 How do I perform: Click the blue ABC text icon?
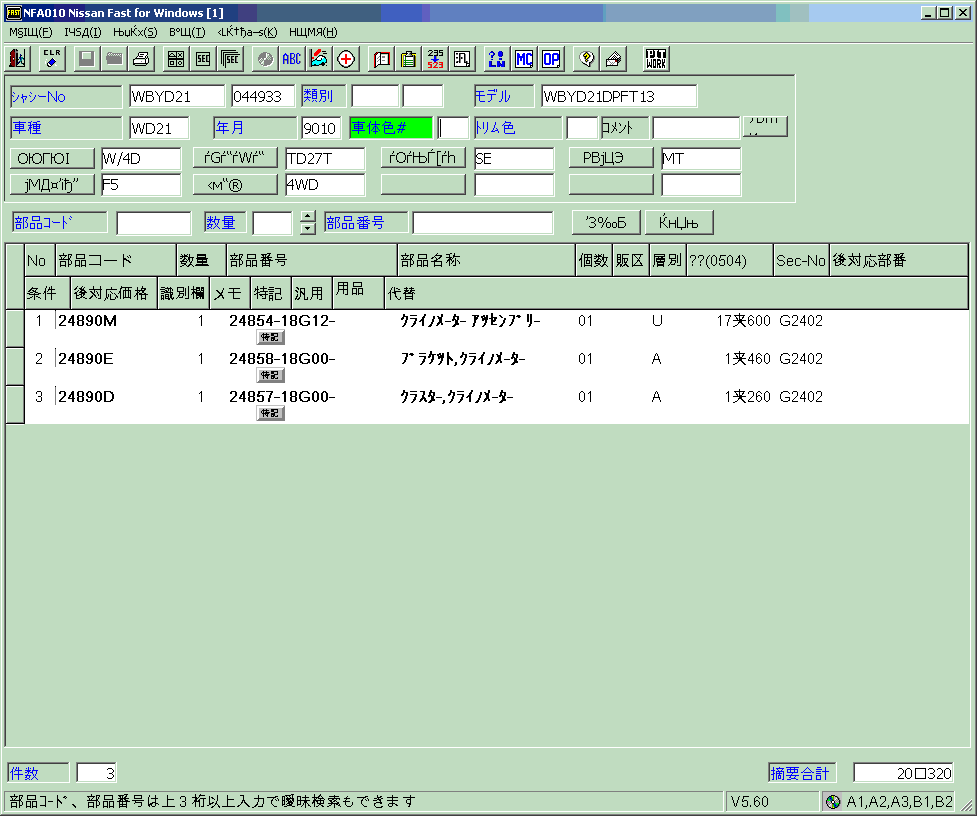coord(292,59)
